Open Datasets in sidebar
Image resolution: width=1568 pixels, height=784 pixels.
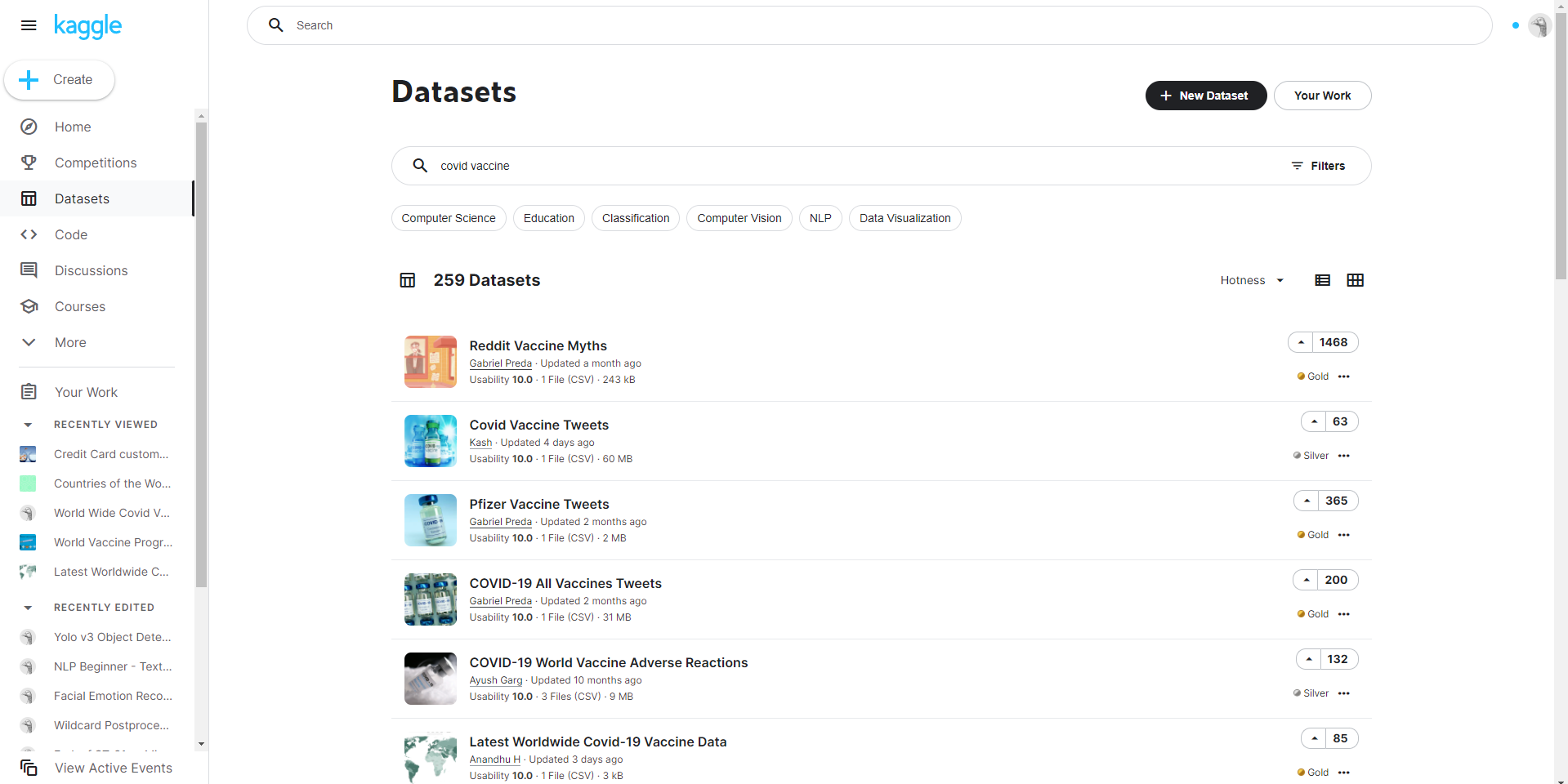tap(96, 198)
